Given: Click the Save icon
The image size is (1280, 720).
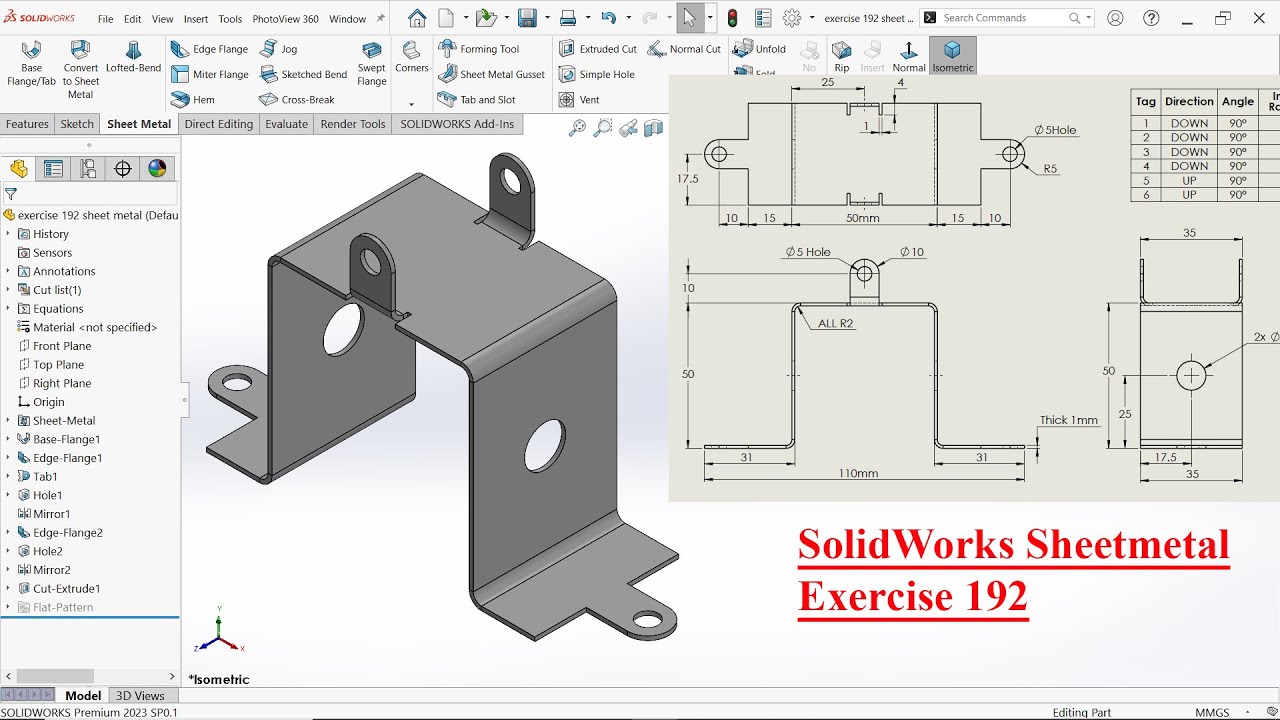Looking at the screenshot, I should tap(527, 18).
